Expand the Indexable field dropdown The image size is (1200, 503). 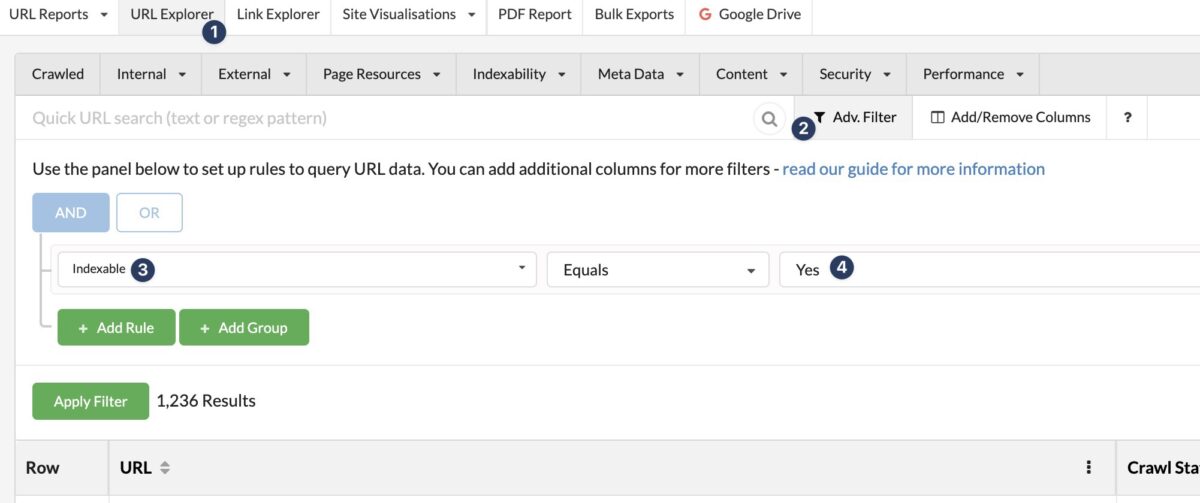click(x=297, y=270)
